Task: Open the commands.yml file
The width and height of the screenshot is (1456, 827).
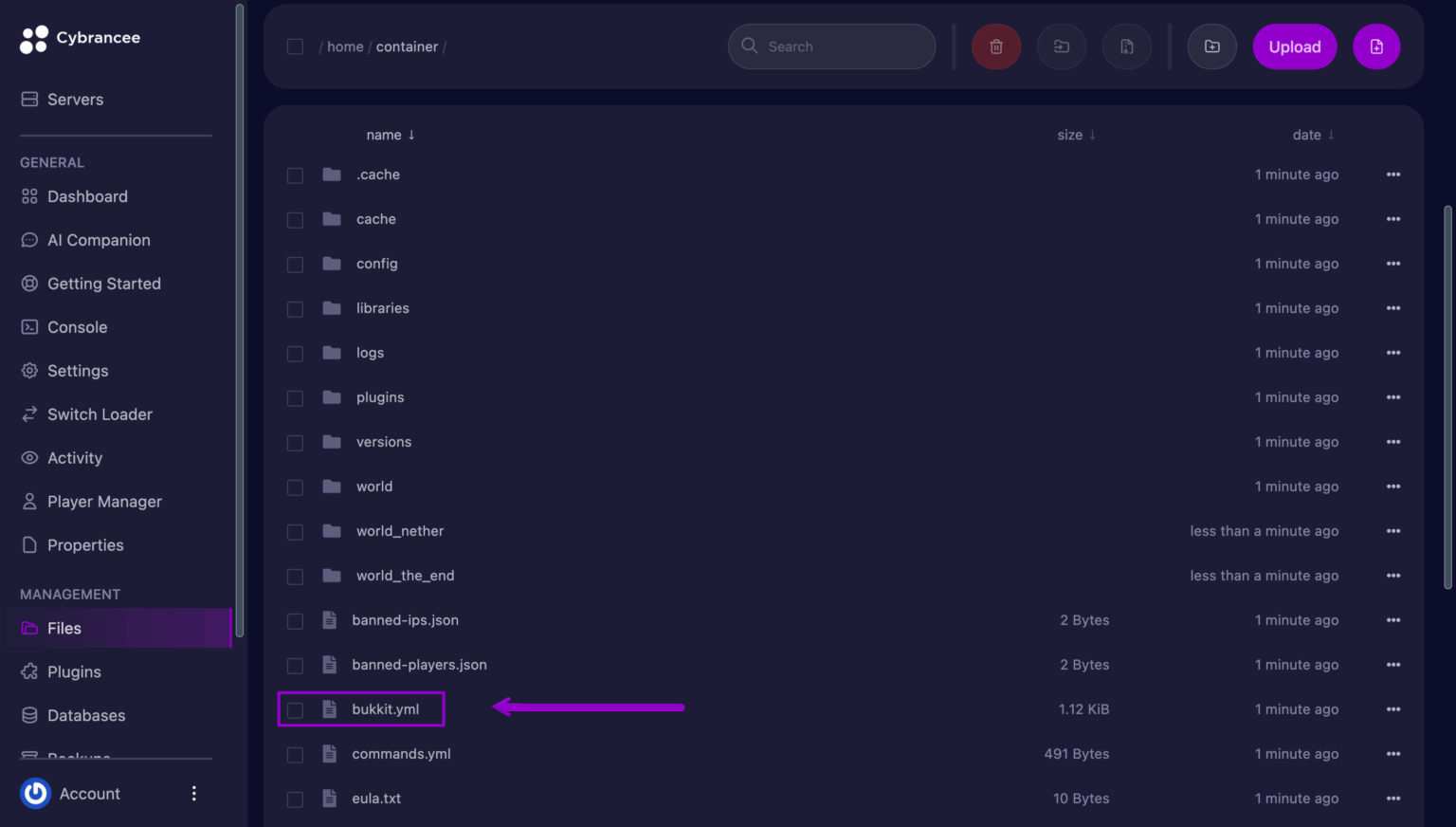Action: click(401, 754)
